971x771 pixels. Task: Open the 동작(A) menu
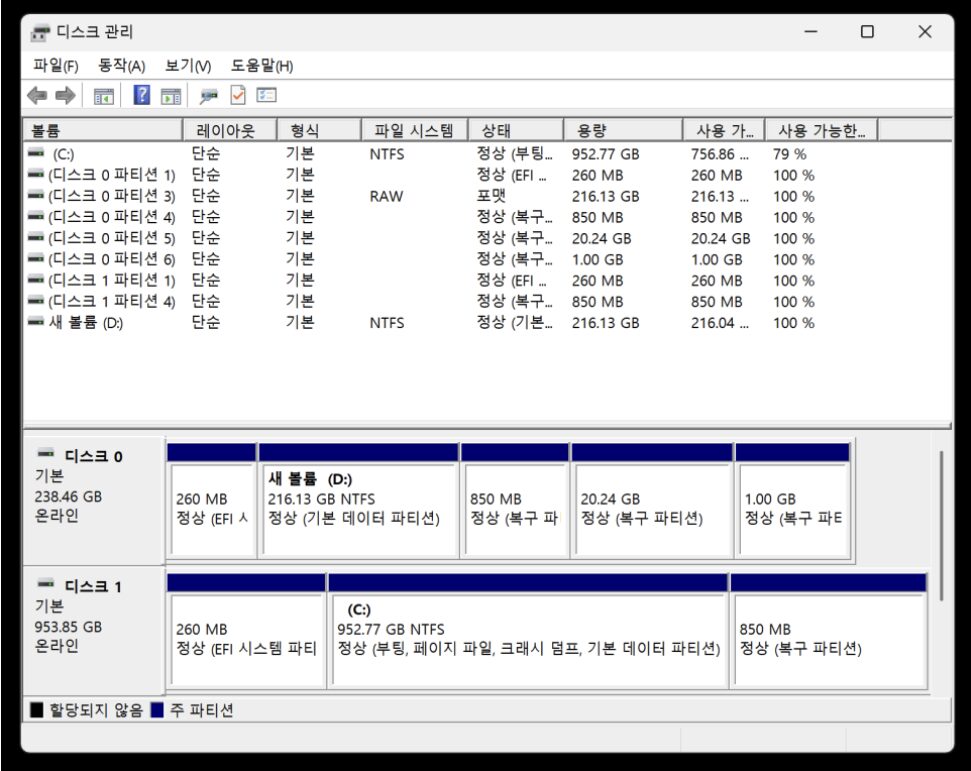(x=121, y=66)
